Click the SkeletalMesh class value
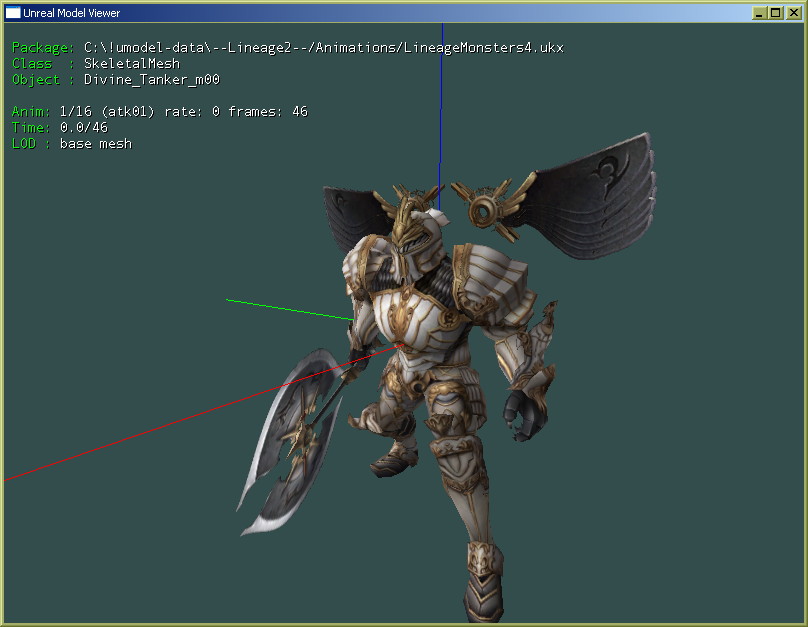 click(x=132, y=64)
